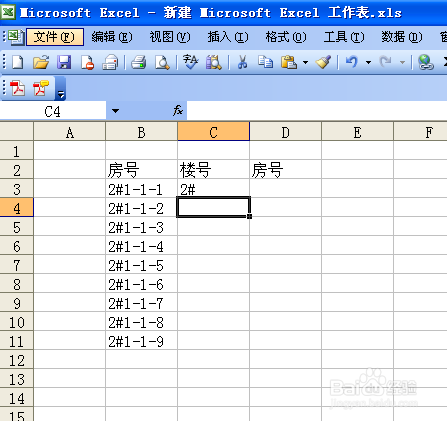Select cell containing 2#1-1-4
447x421 pixels.
coord(141,246)
